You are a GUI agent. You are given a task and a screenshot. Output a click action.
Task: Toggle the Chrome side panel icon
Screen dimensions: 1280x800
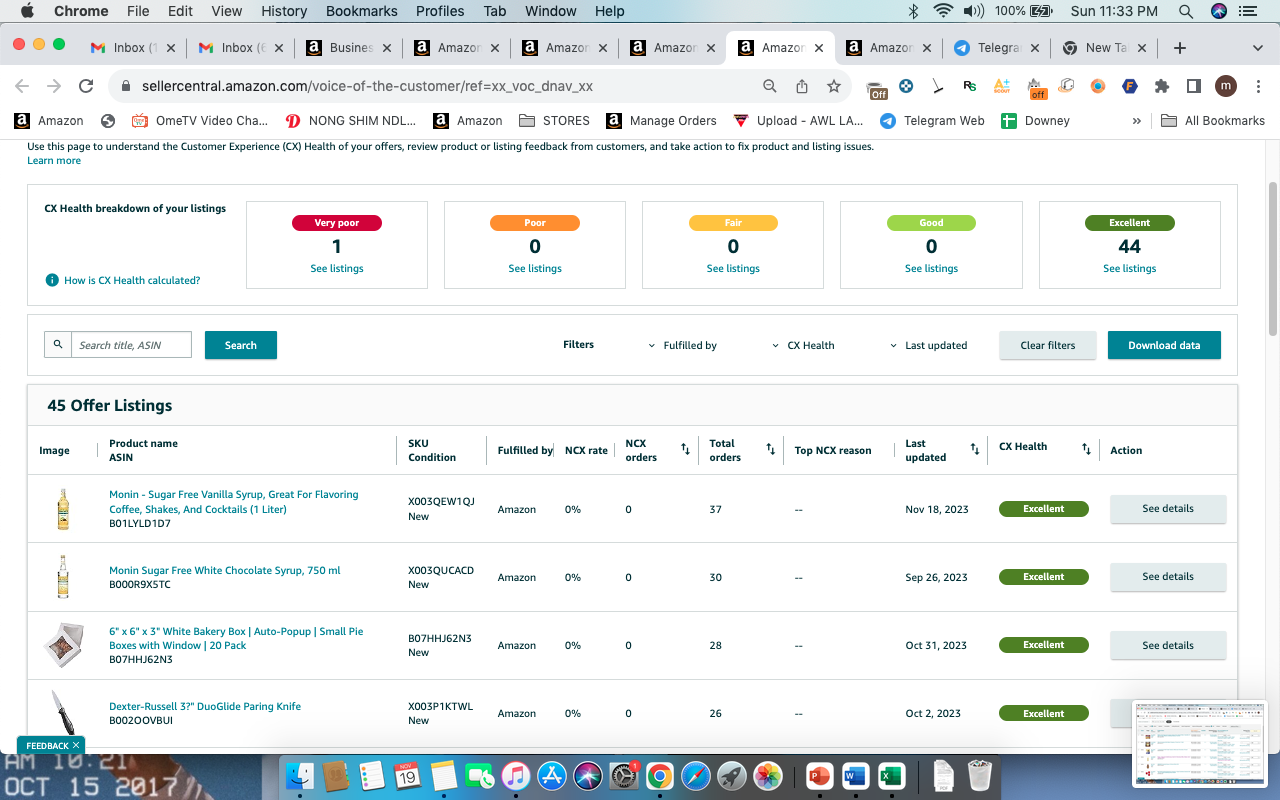click(x=1194, y=86)
